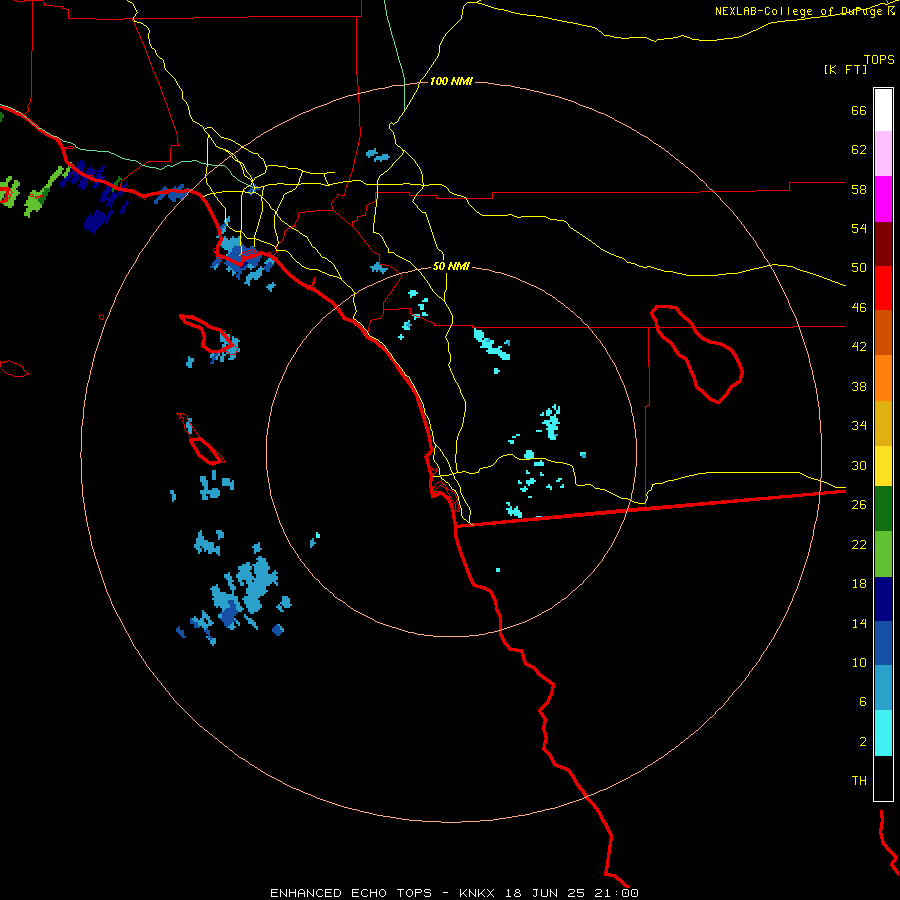Image resolution: width=900 pixels, height=900 pixels.
Task: Click the legend value '22'
Action: pos(859,545)
